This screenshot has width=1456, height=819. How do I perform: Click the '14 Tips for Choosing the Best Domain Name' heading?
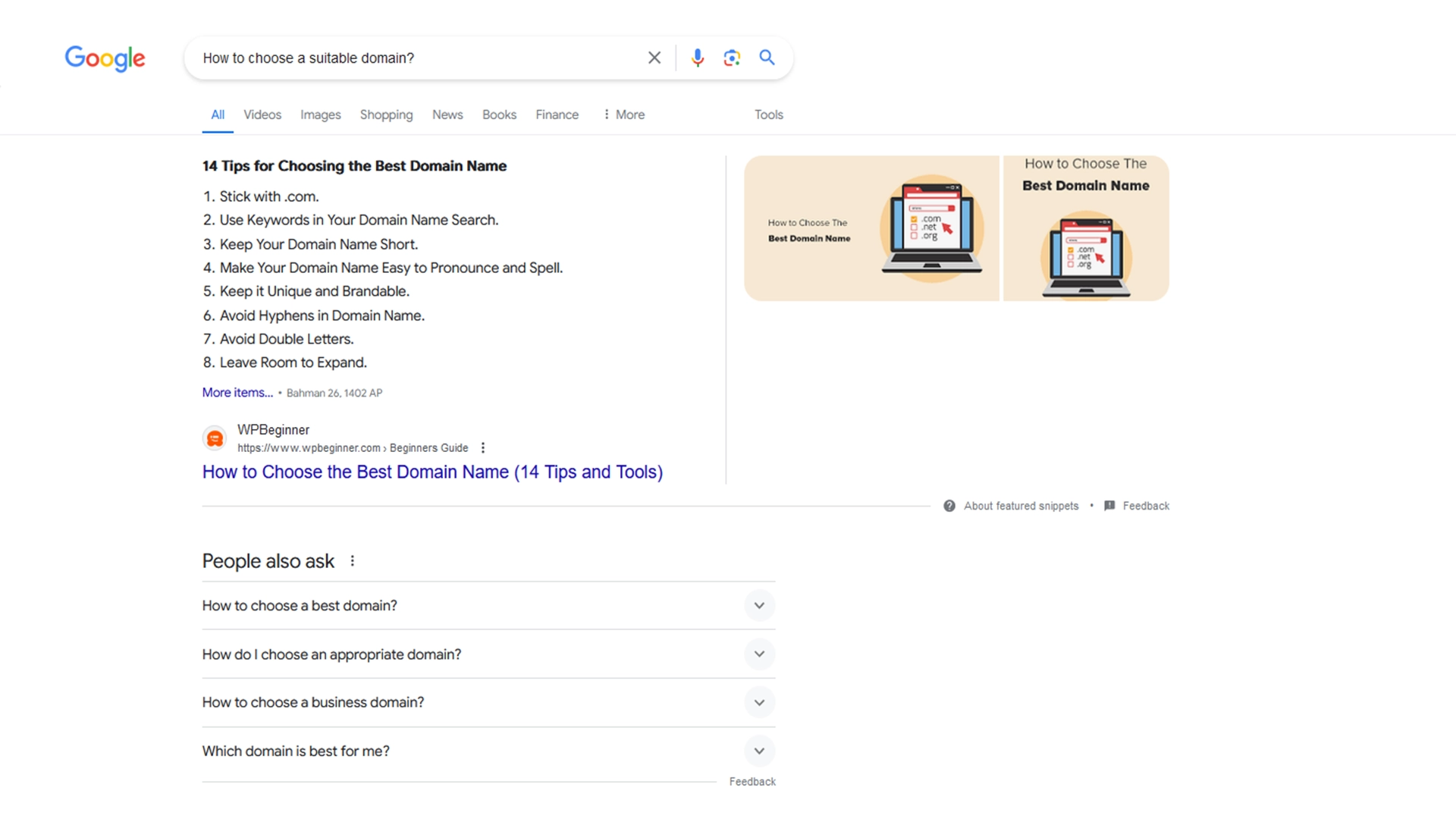point(354,166)
